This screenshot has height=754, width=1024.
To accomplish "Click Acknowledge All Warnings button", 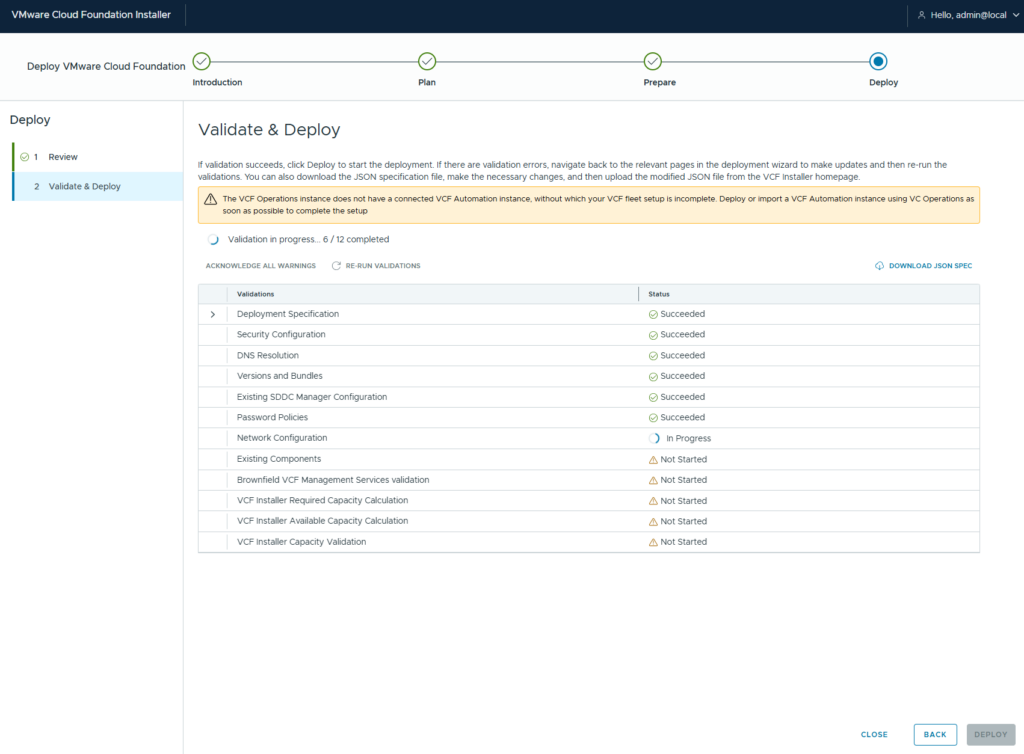I will click(x=261, y=266).
